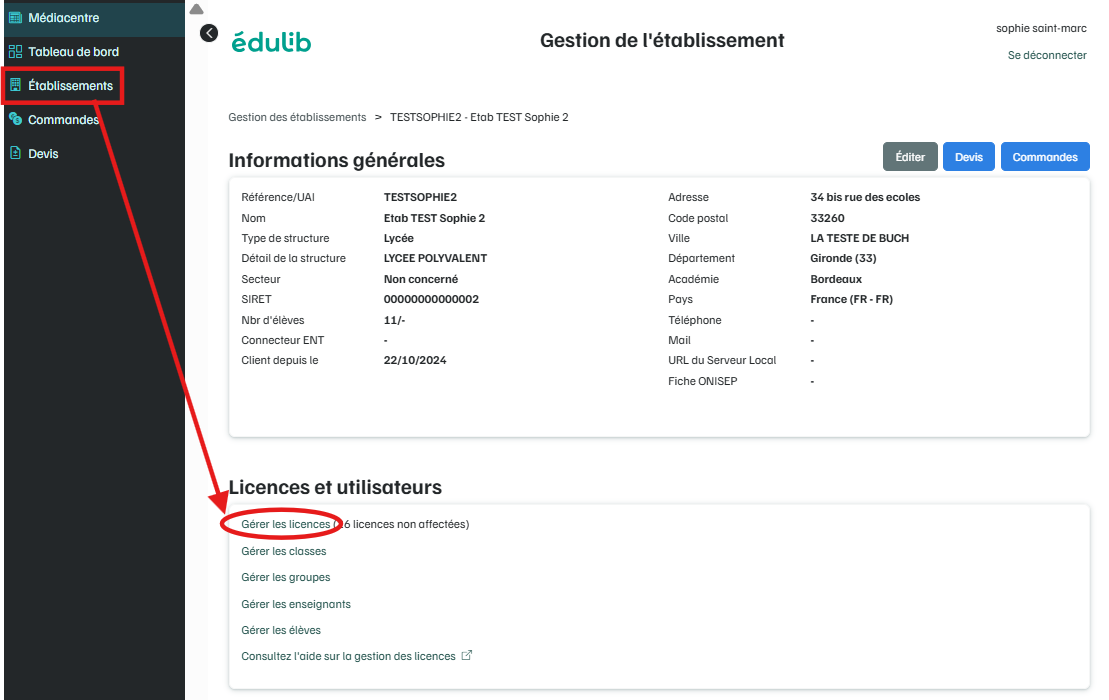
Task: Open Médiacentre menu item
Action: pyautogui.click(x=63, y=18)
